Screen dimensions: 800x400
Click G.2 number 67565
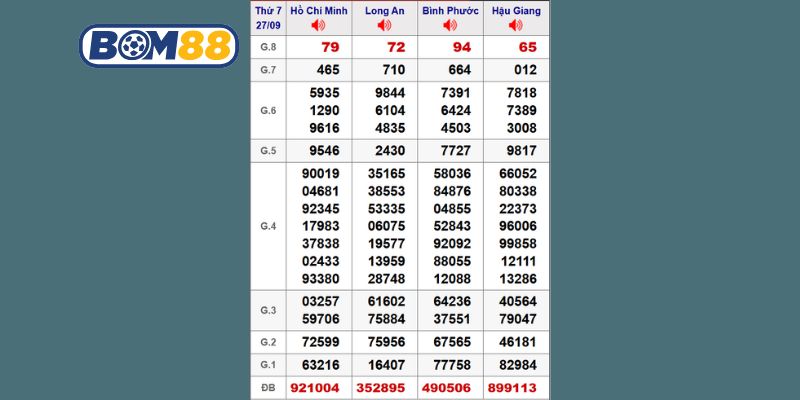pos(453,342)
